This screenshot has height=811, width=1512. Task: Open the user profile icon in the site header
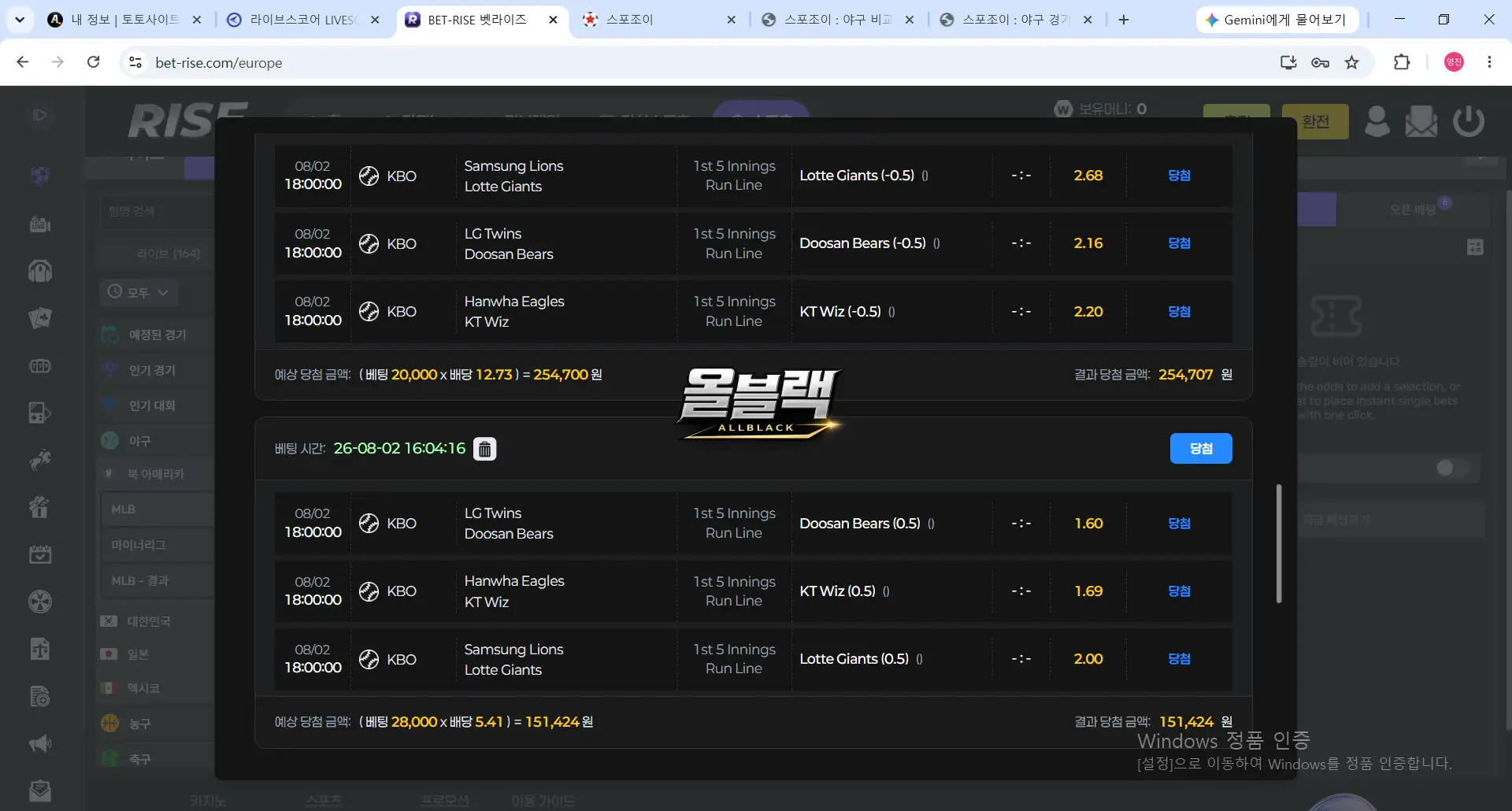[1377, 121]
